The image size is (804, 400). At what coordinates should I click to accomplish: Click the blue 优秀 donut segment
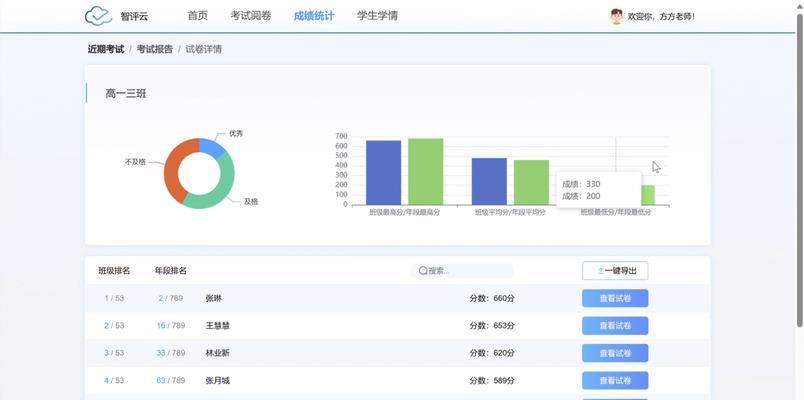[213, 147]
